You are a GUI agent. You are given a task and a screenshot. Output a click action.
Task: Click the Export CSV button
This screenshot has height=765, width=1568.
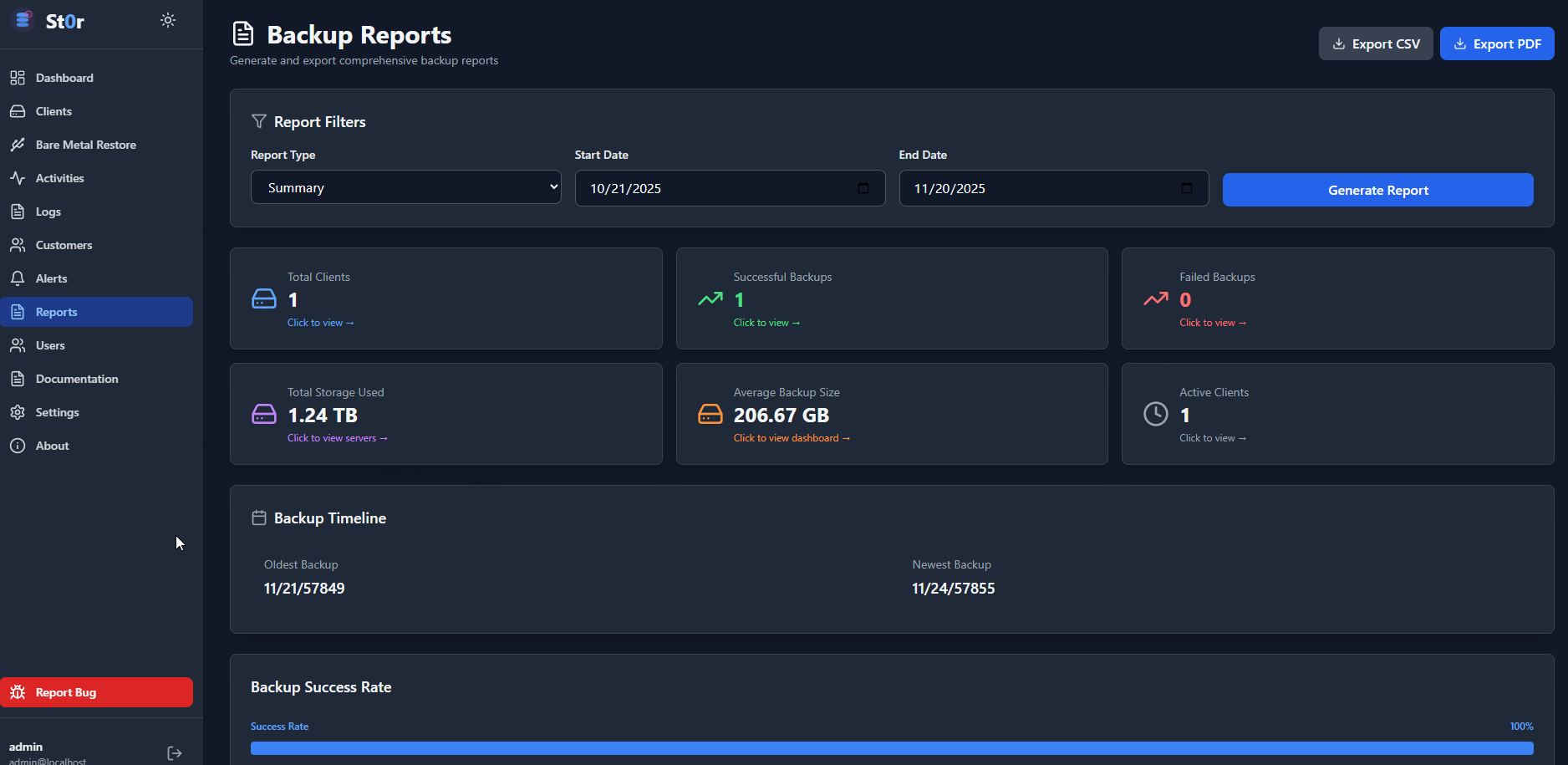click(1375, 43)
